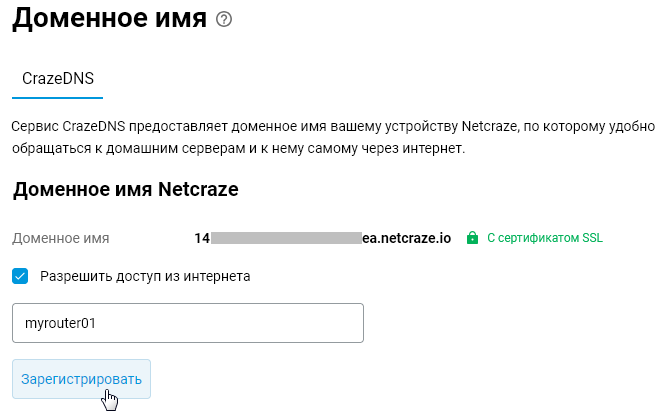Click the 'Доменное имя Netcraze' section heading
This screenshot has height=420, width=666.
125,188
